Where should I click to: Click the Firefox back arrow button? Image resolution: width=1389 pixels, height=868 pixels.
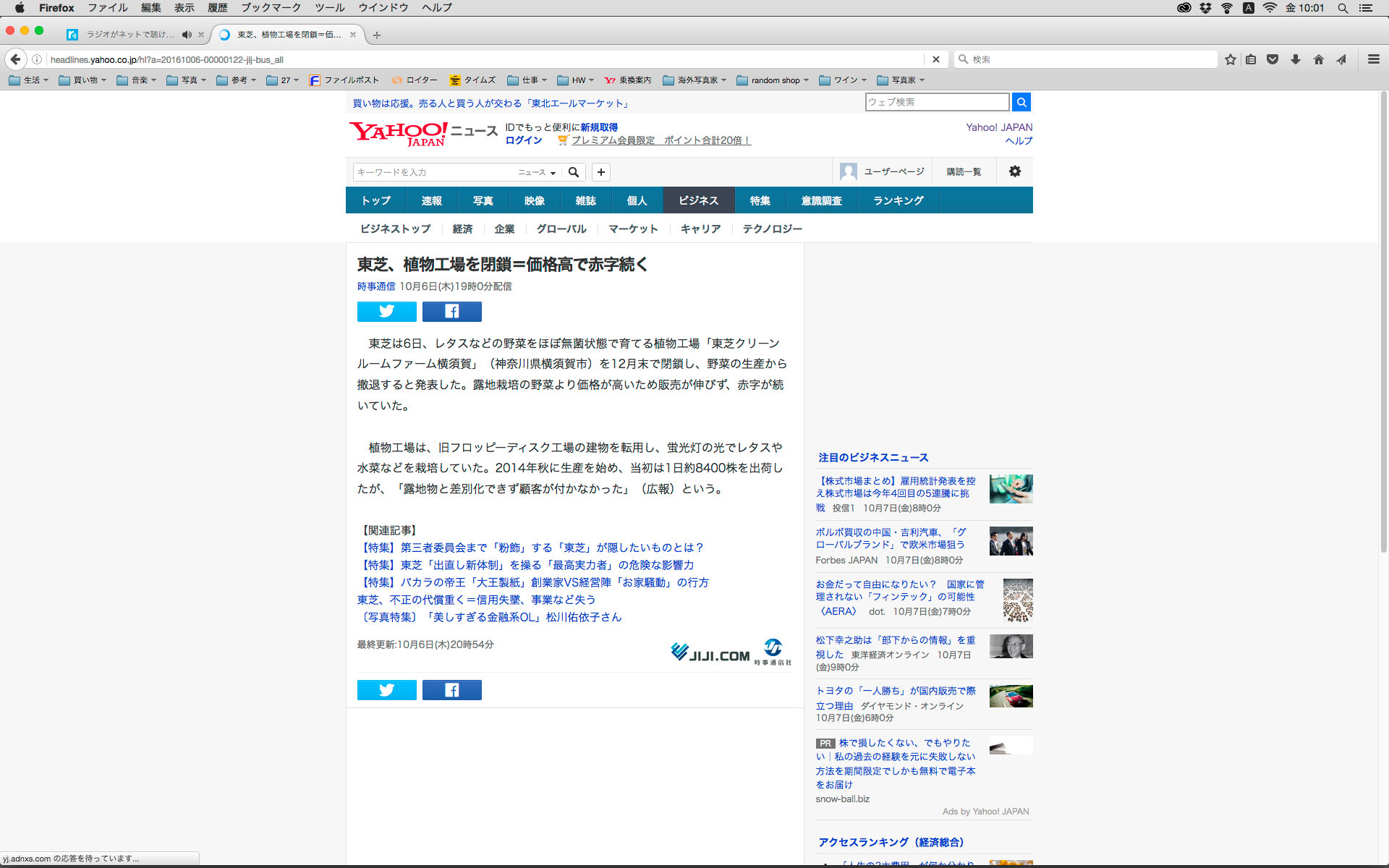16,59
